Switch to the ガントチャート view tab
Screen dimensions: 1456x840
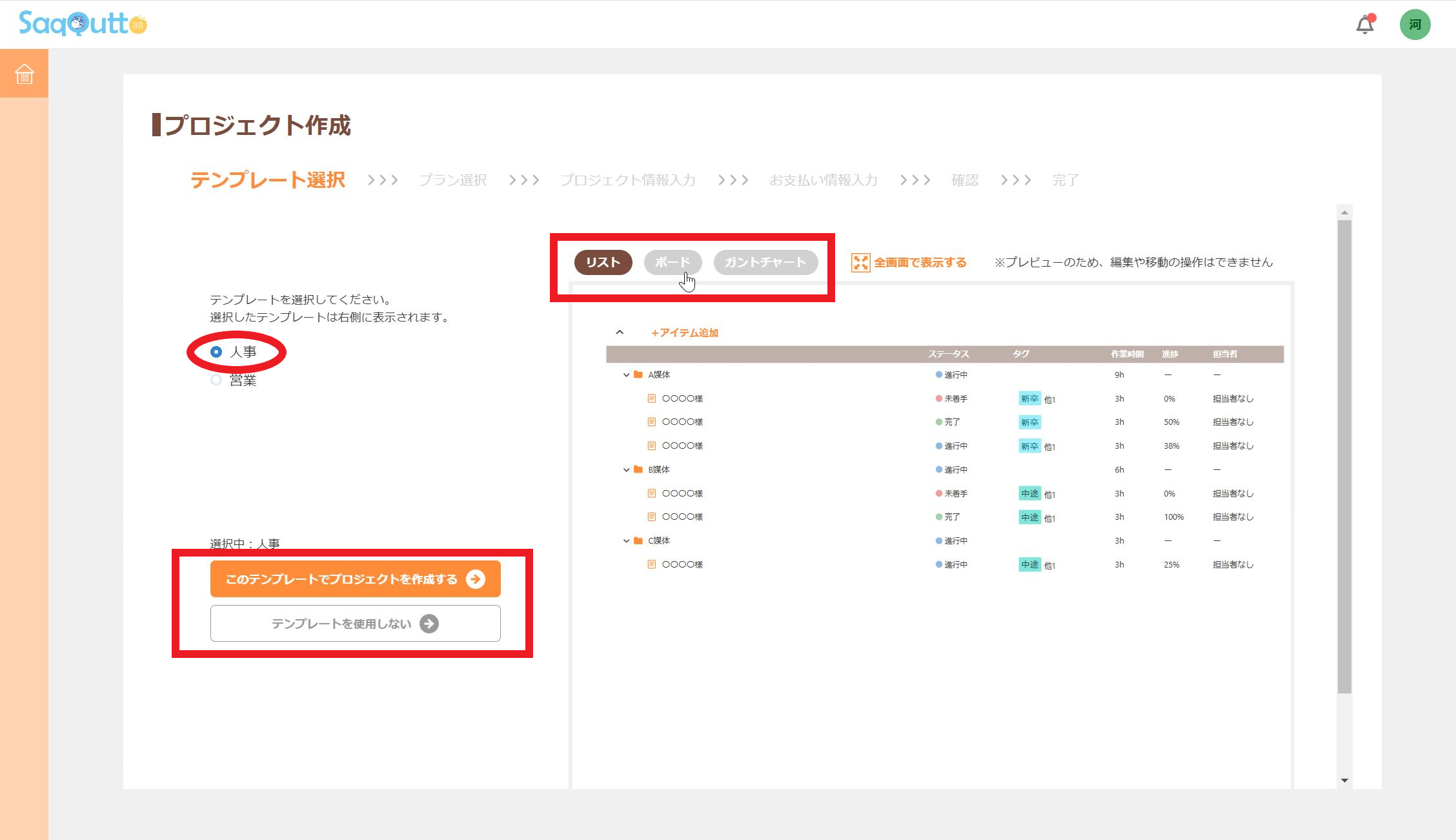[x=765, y=262]
